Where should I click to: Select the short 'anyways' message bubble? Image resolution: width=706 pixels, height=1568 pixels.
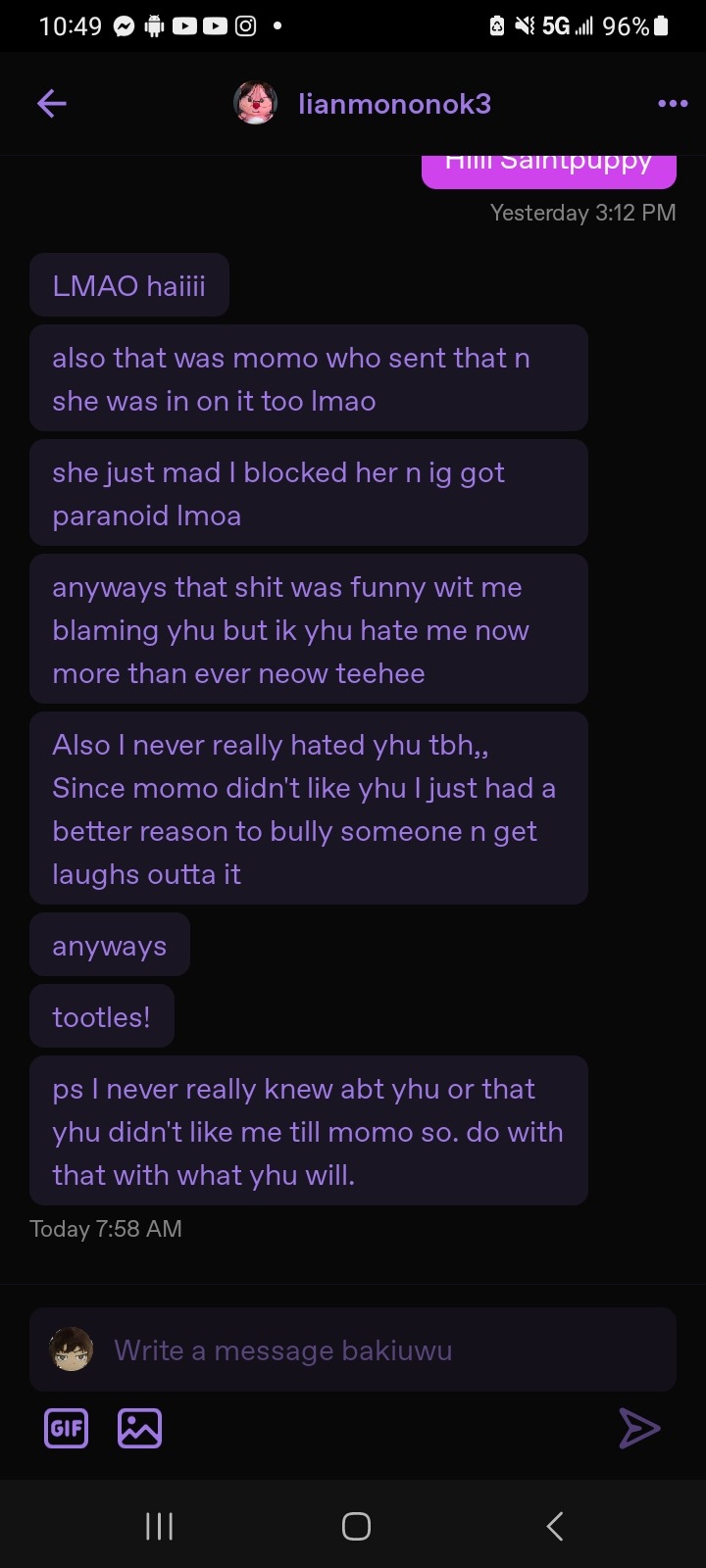click(x=110, y=945)
